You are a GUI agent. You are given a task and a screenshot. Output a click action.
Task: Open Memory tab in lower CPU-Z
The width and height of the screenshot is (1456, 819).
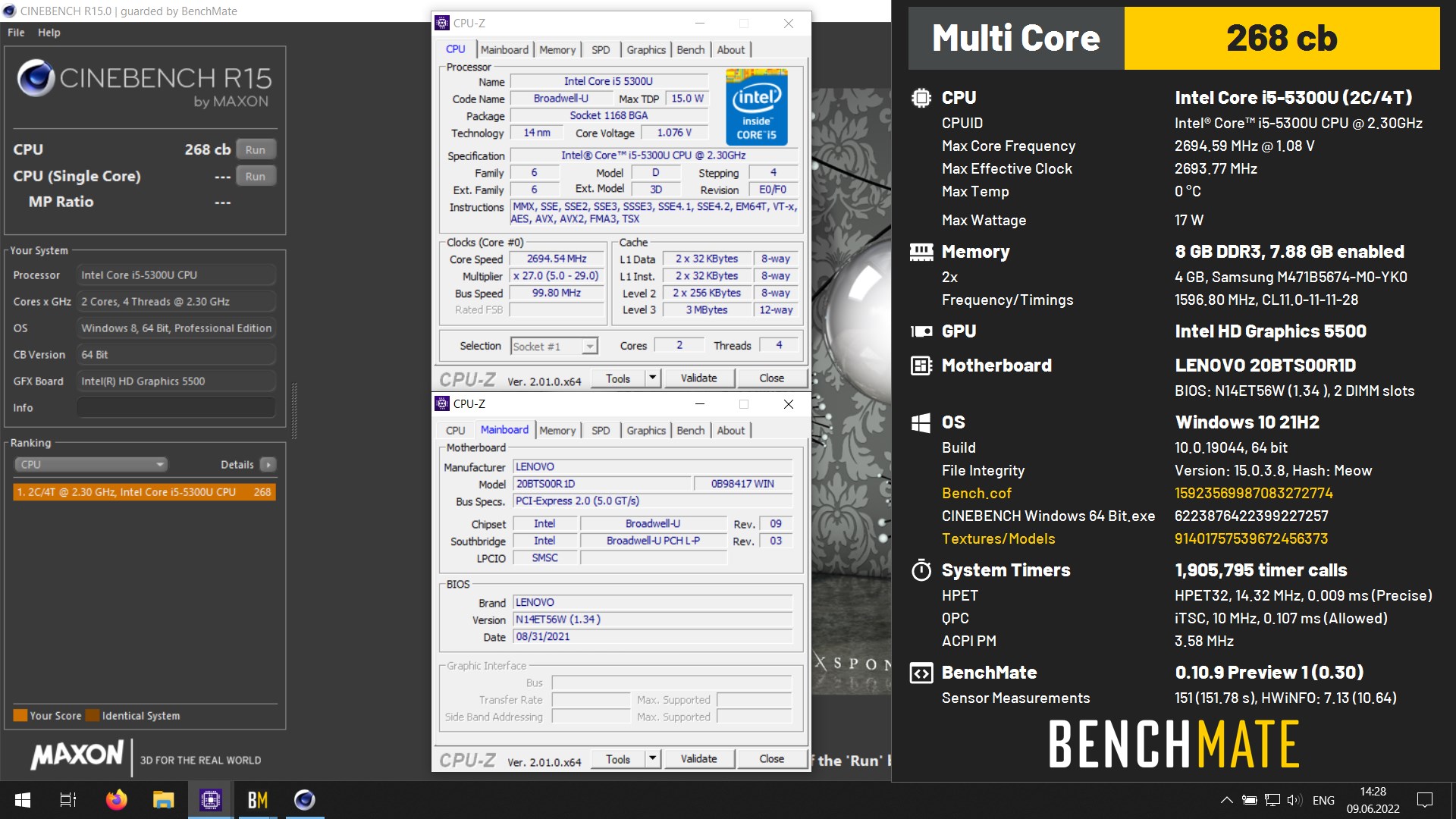tap(557, 430)
